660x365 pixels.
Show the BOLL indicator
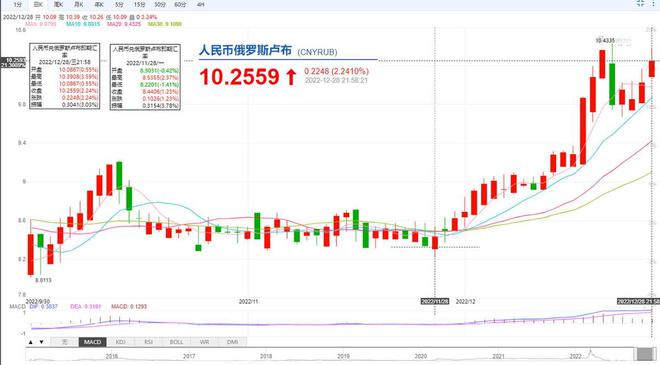pyautogui.click(x=176, y=342)
